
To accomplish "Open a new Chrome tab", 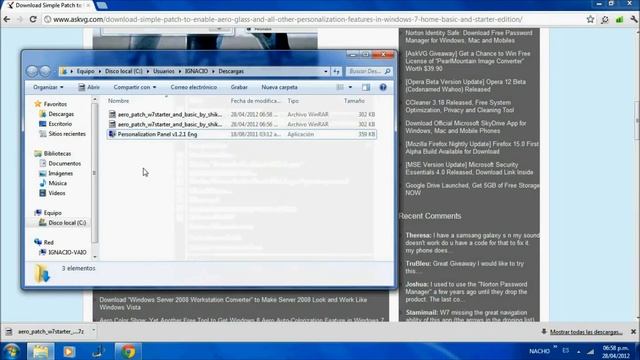I will [x=102, y=5].
